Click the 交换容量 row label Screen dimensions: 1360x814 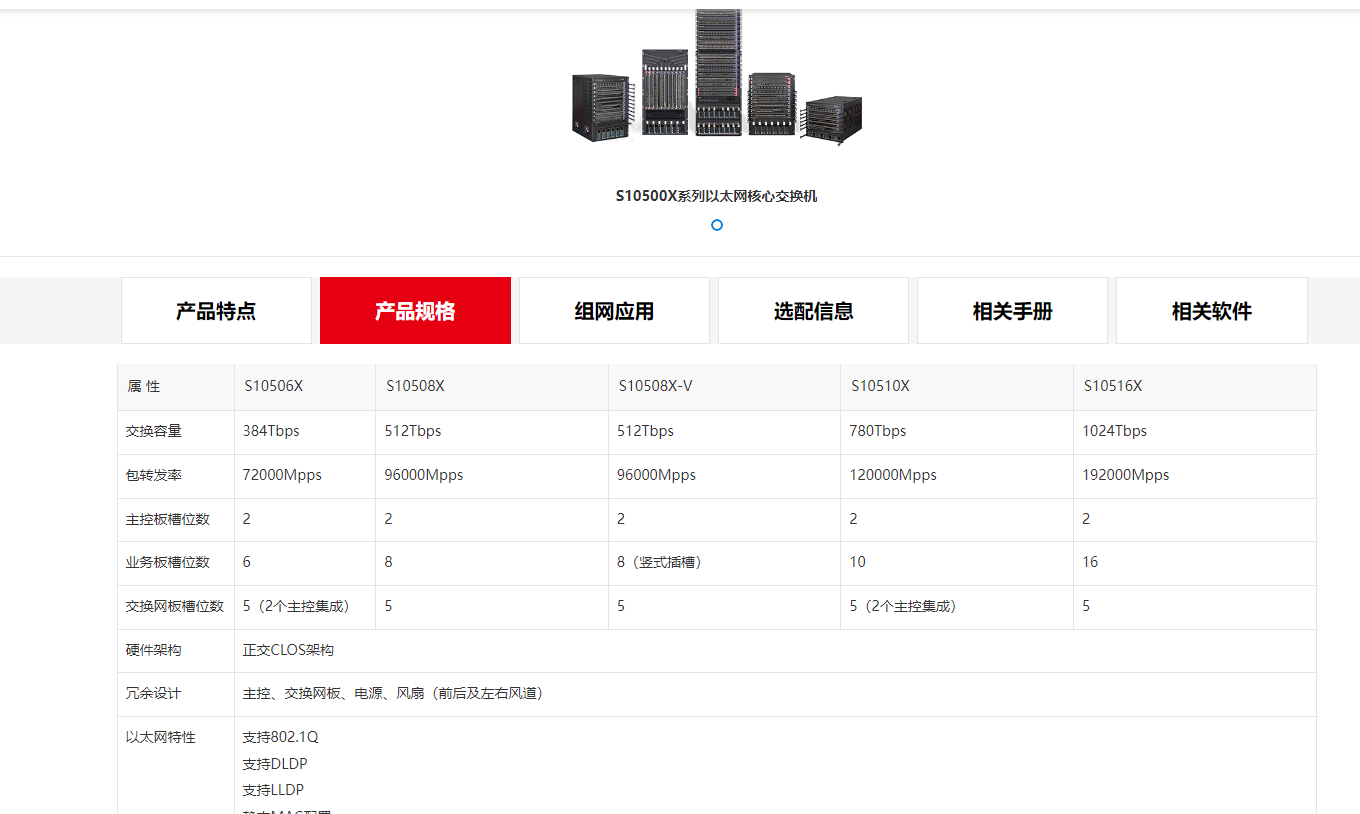pyautogui.click(x=154, y=431)
